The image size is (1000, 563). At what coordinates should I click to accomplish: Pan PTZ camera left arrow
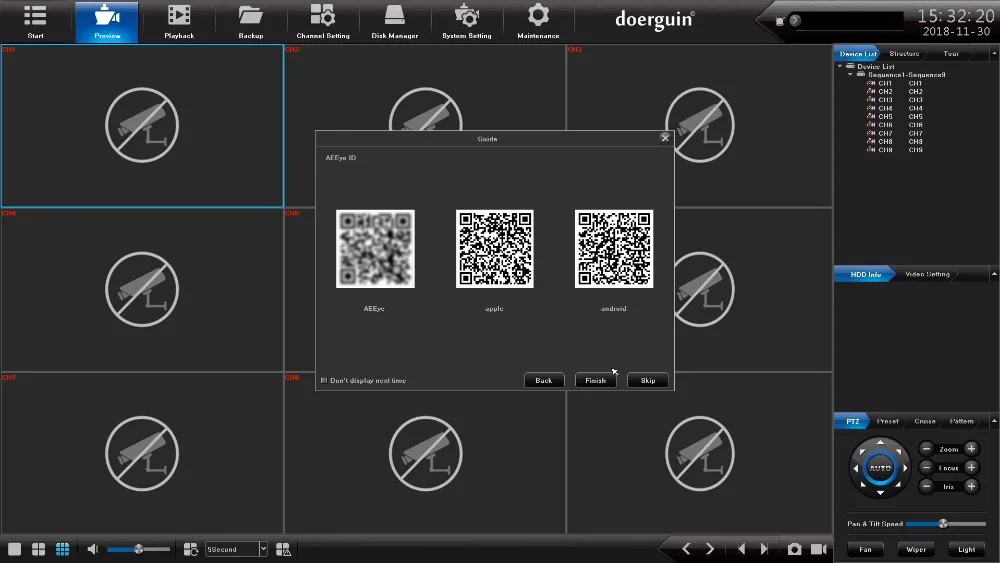coord(856,468)
